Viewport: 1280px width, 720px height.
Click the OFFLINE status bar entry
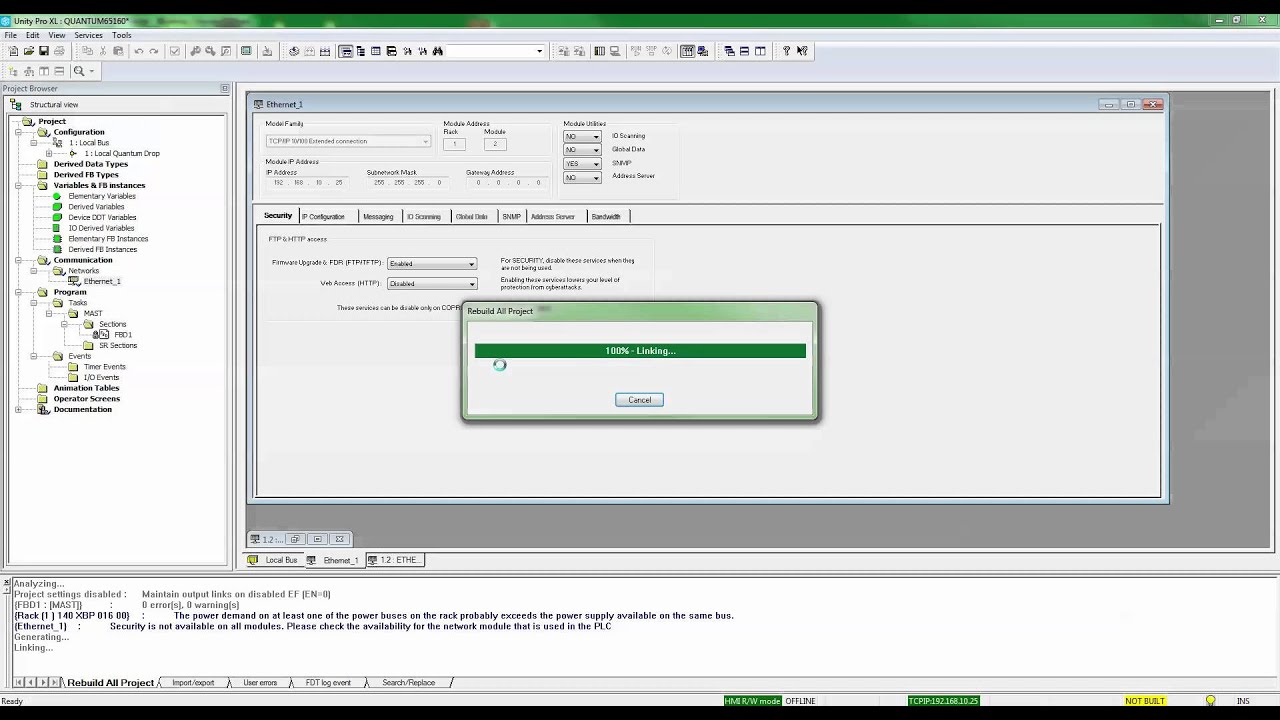coord(800,701)
